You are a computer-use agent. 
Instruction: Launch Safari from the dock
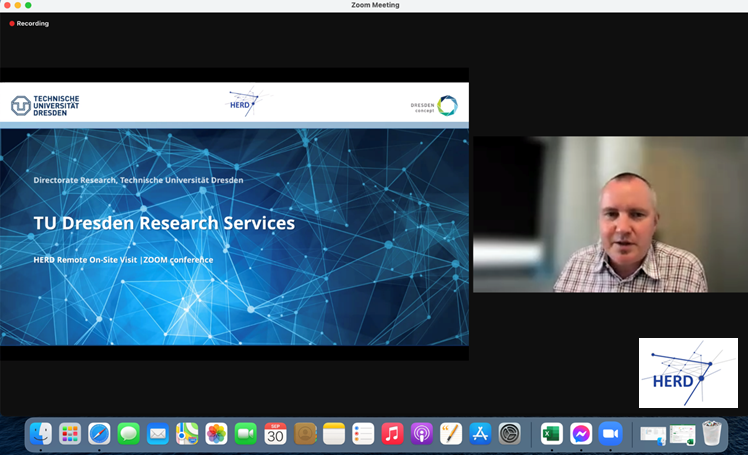99,434
